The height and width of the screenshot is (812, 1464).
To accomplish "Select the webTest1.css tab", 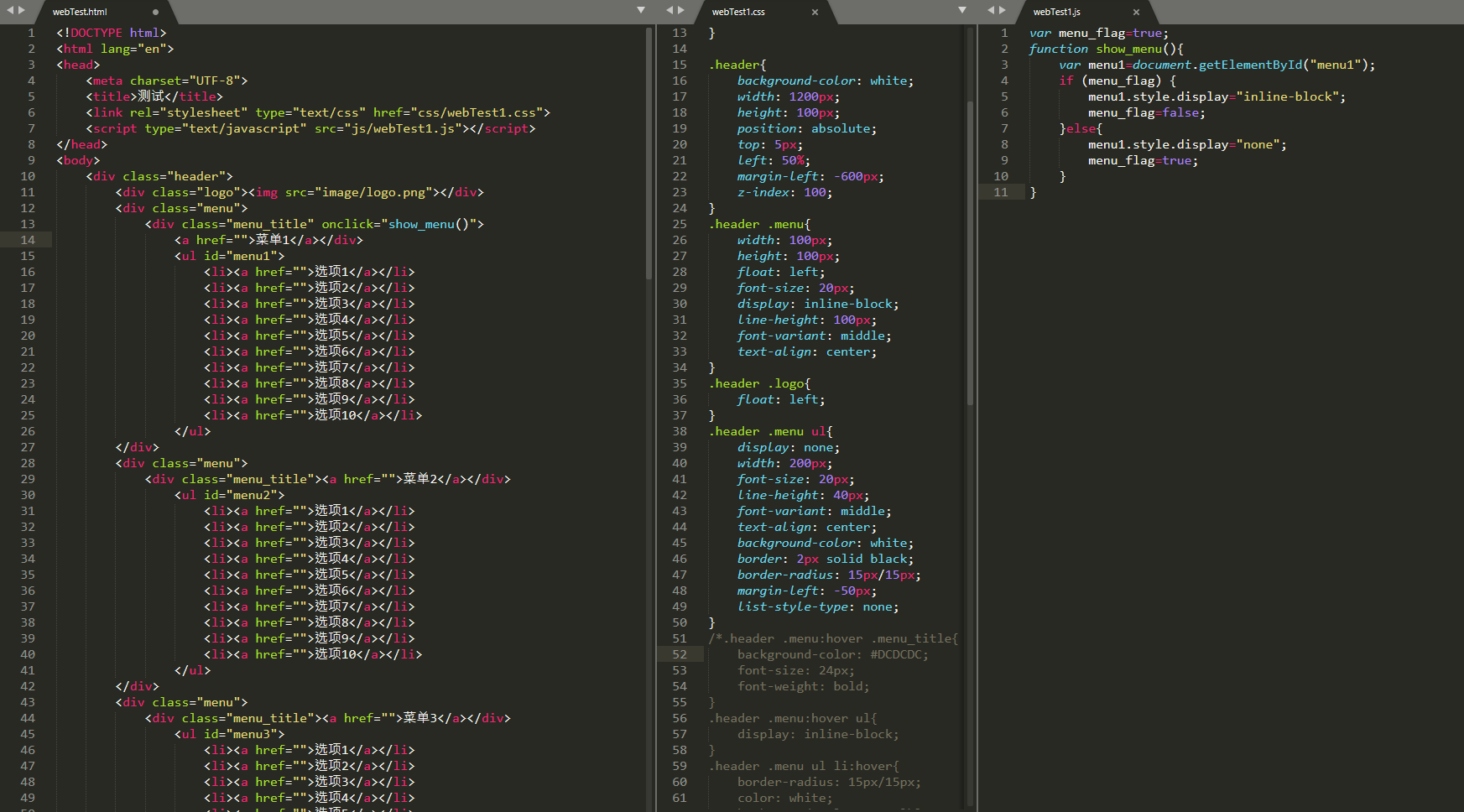I will (x=738, y=12).
